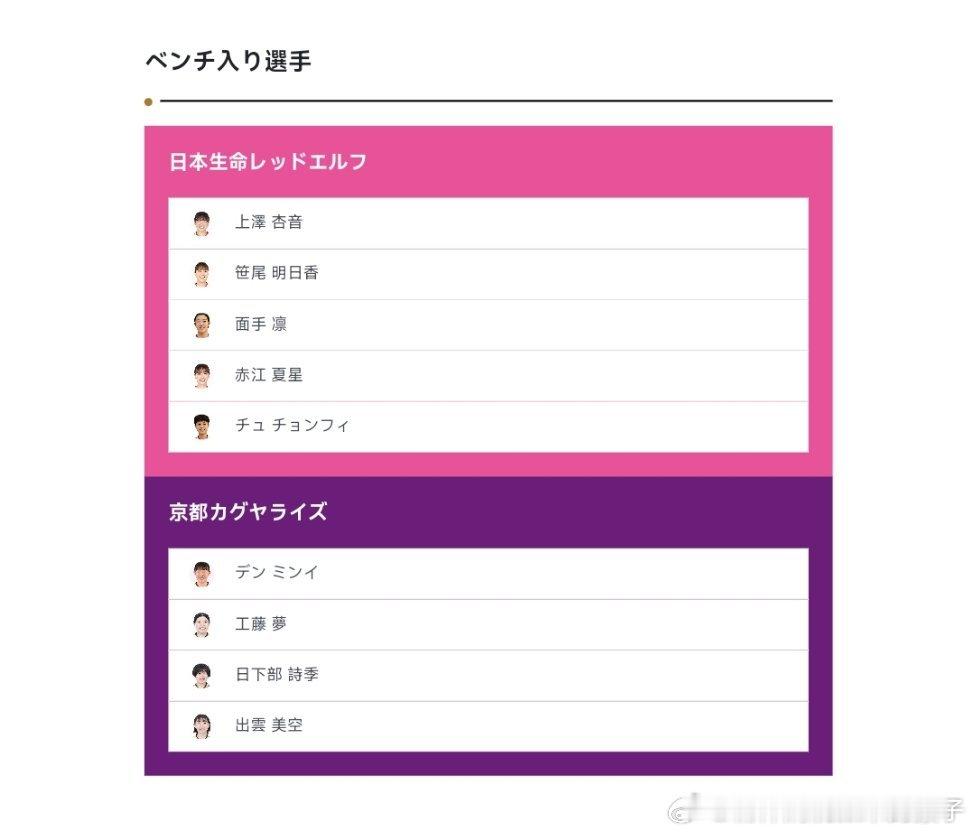Open player name 笹尾 明日香

[276, 273]
